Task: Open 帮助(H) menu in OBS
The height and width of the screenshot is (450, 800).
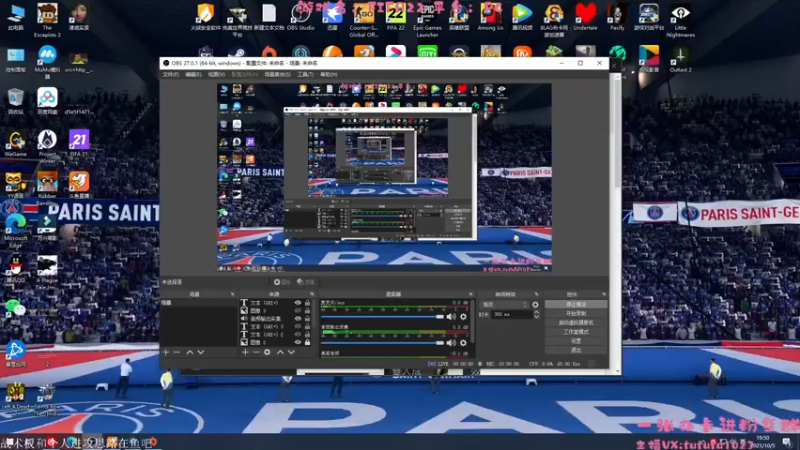Action: 329,74
